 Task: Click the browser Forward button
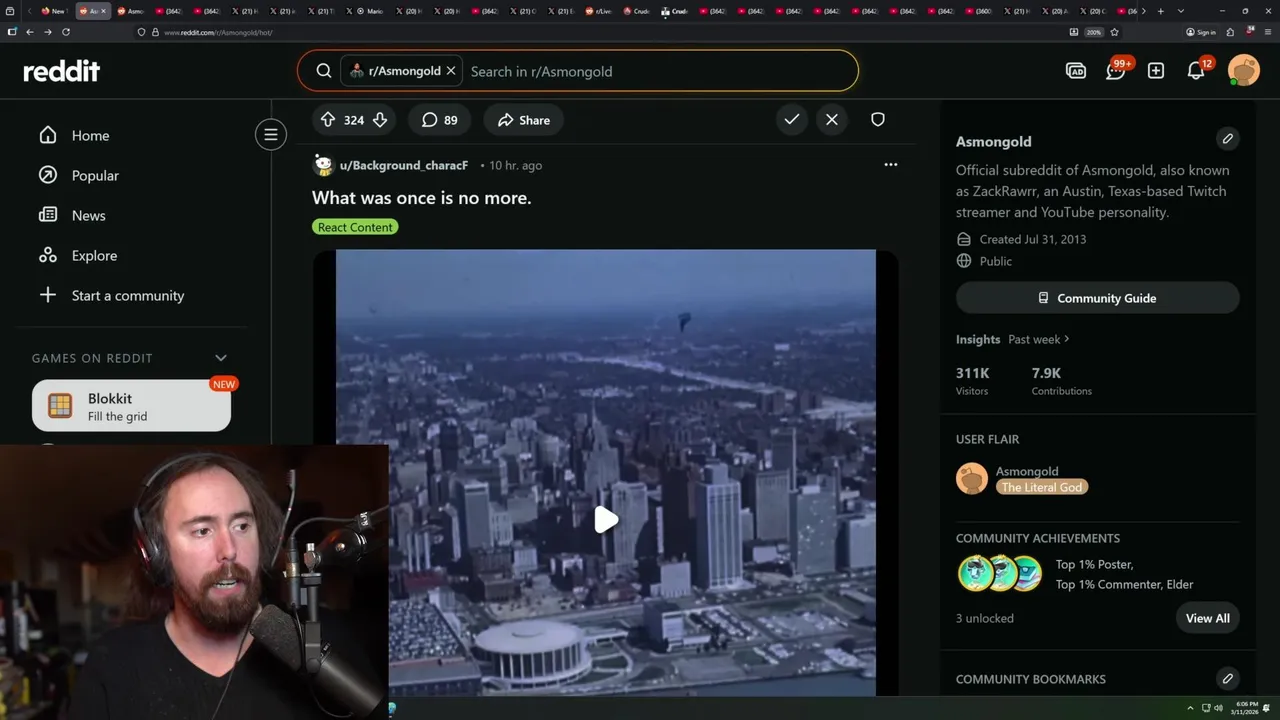tap(47, 32)
